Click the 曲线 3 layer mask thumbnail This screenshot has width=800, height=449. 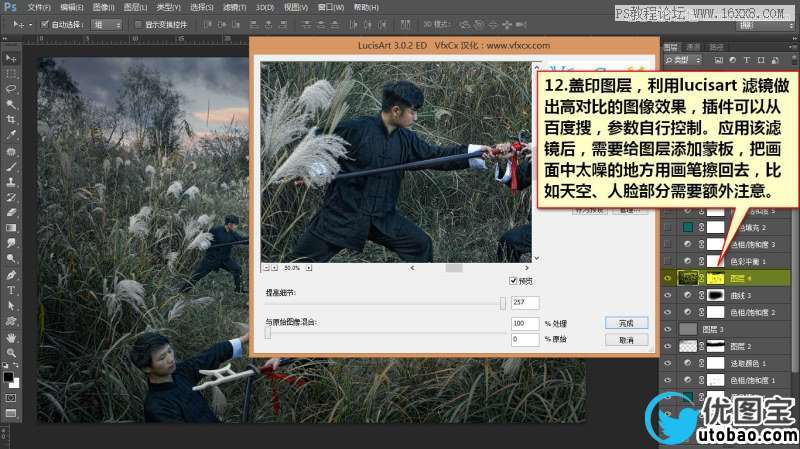[x=715, y=295]
